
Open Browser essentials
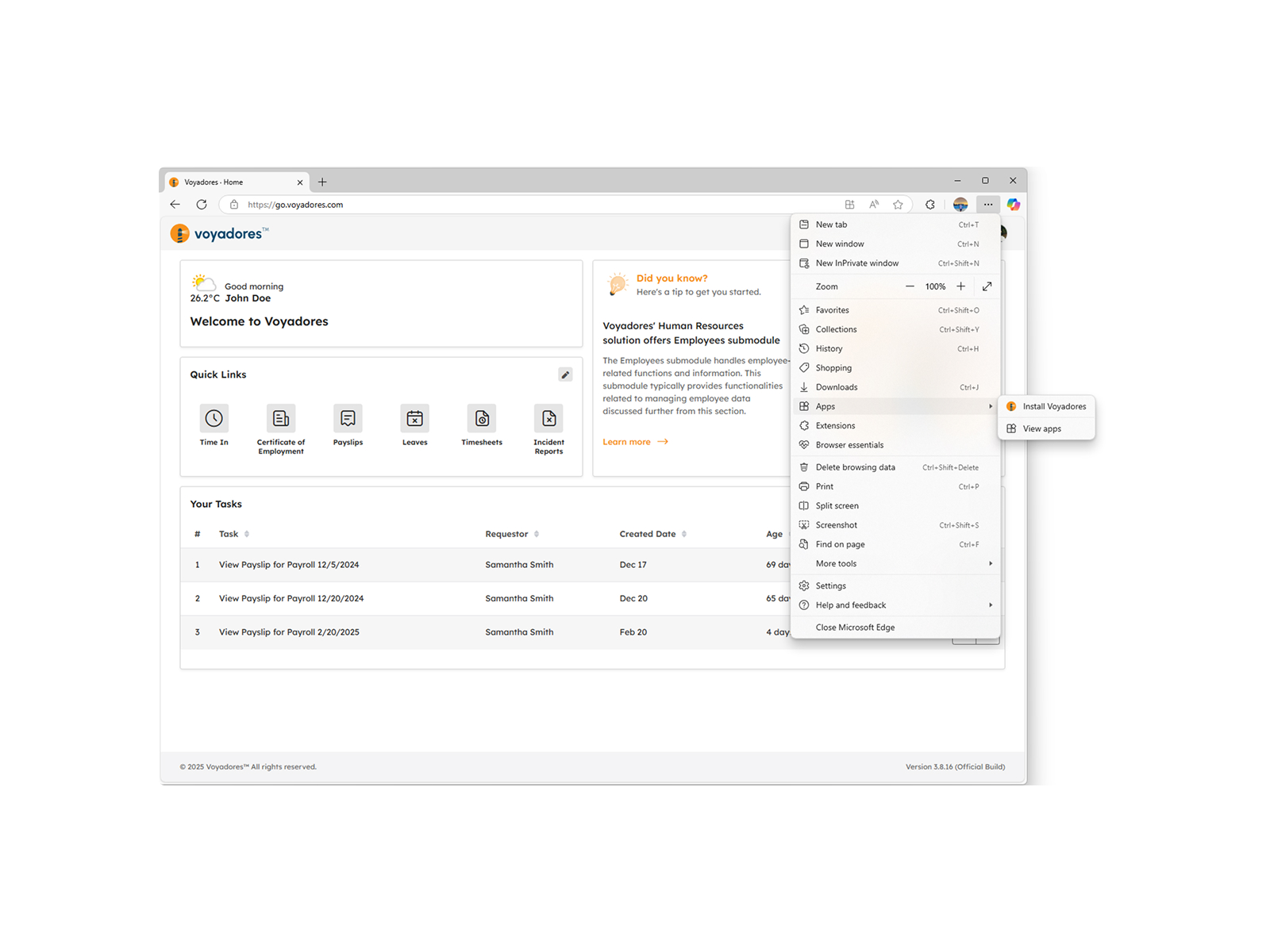coord(895,445)
